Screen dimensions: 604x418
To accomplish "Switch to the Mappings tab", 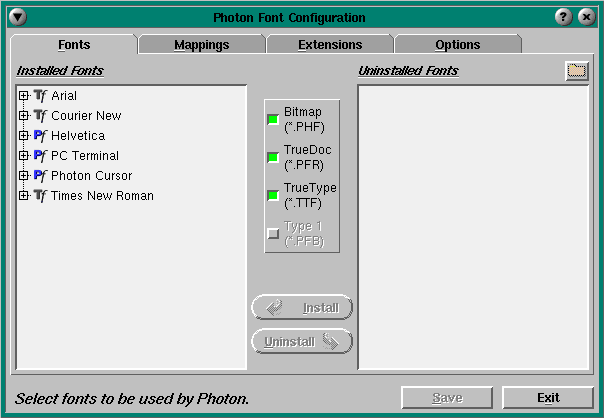I will [201, 45].
